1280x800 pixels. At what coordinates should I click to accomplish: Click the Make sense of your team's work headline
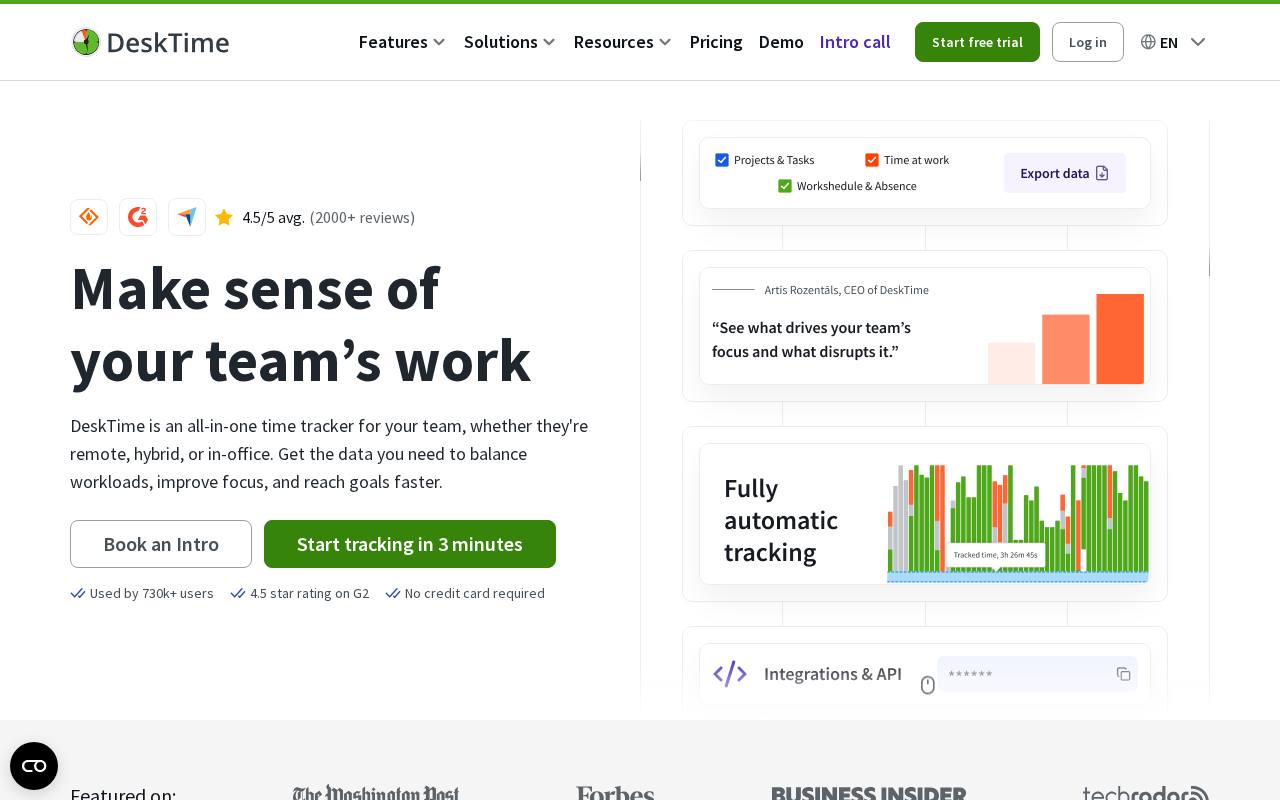[300, 324]
